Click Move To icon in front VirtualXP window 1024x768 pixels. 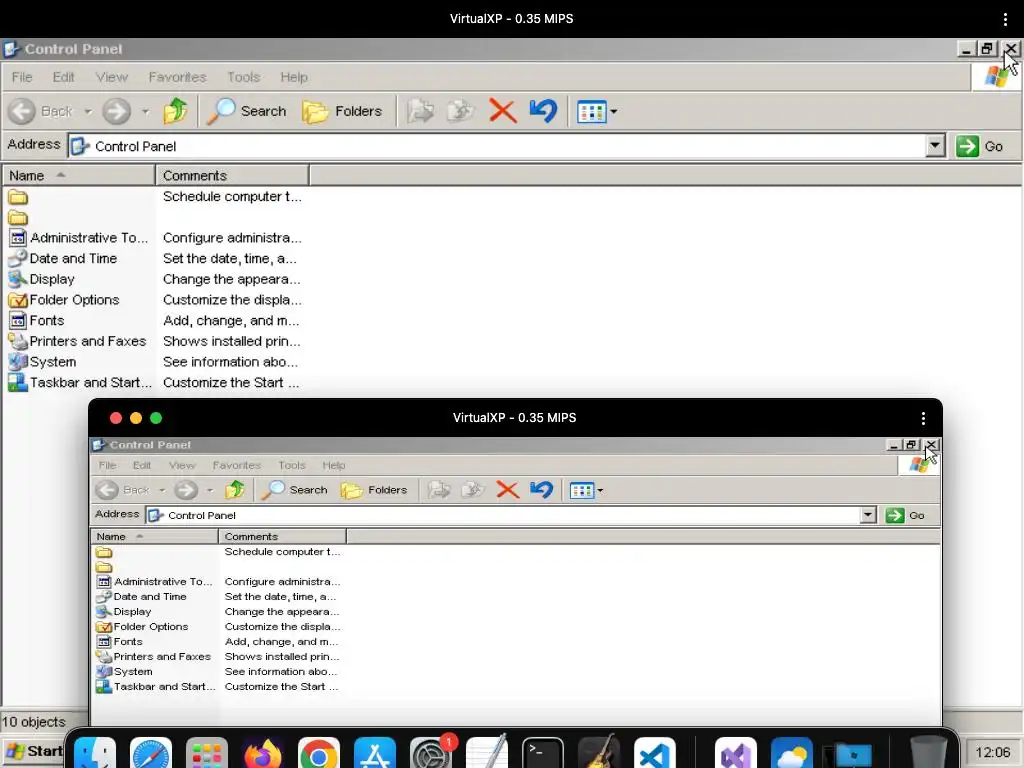click(x=439, y=490)
